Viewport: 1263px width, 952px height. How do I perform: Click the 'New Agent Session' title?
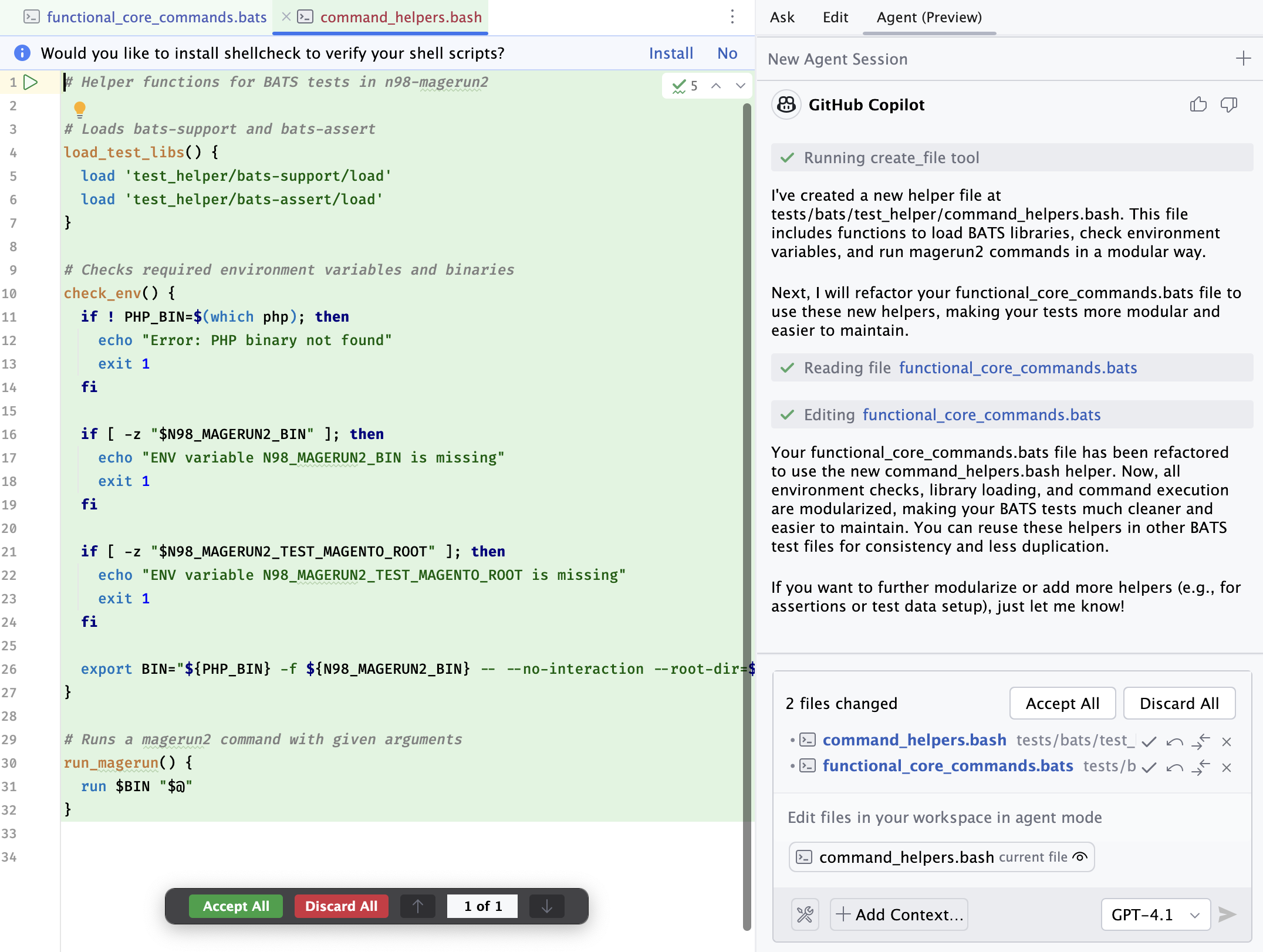pos(838,59)
